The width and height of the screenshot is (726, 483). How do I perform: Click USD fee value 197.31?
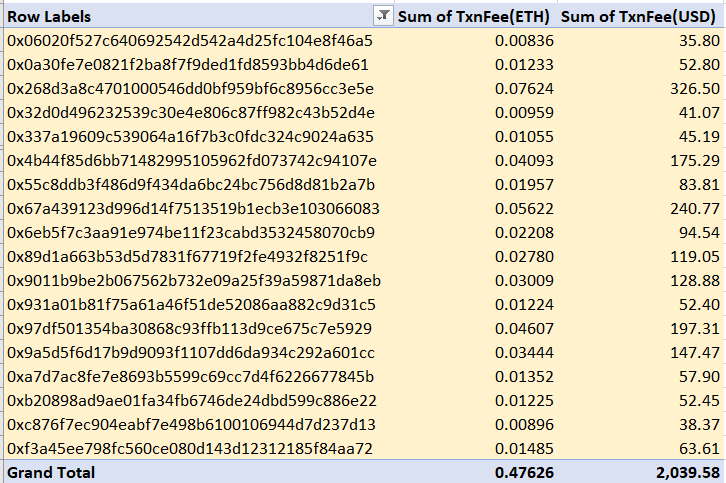tap(695, 329)
